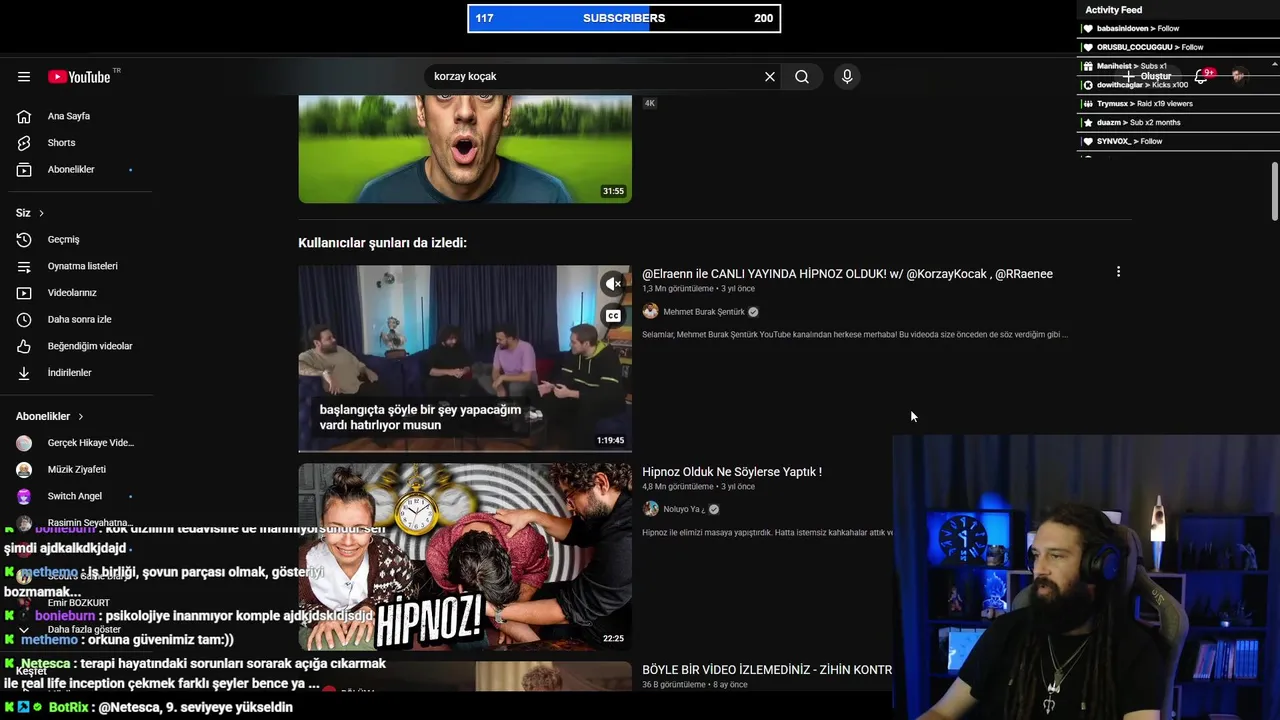The image size is (1280, 720).
Task: Click the magnifier search button
Action: tap(802, 77)
